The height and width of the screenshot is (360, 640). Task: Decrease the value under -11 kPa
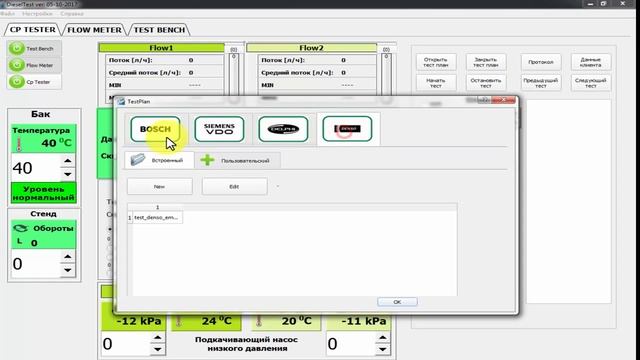[x=382, y=349]
